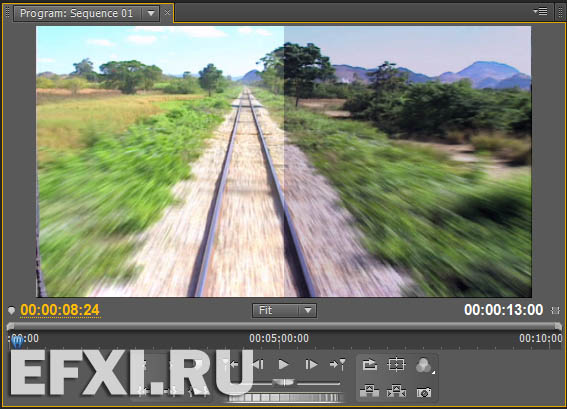Click the time ruler at the 00:10:00 label
The image size is (567, 409).
(x=541, y=338)
